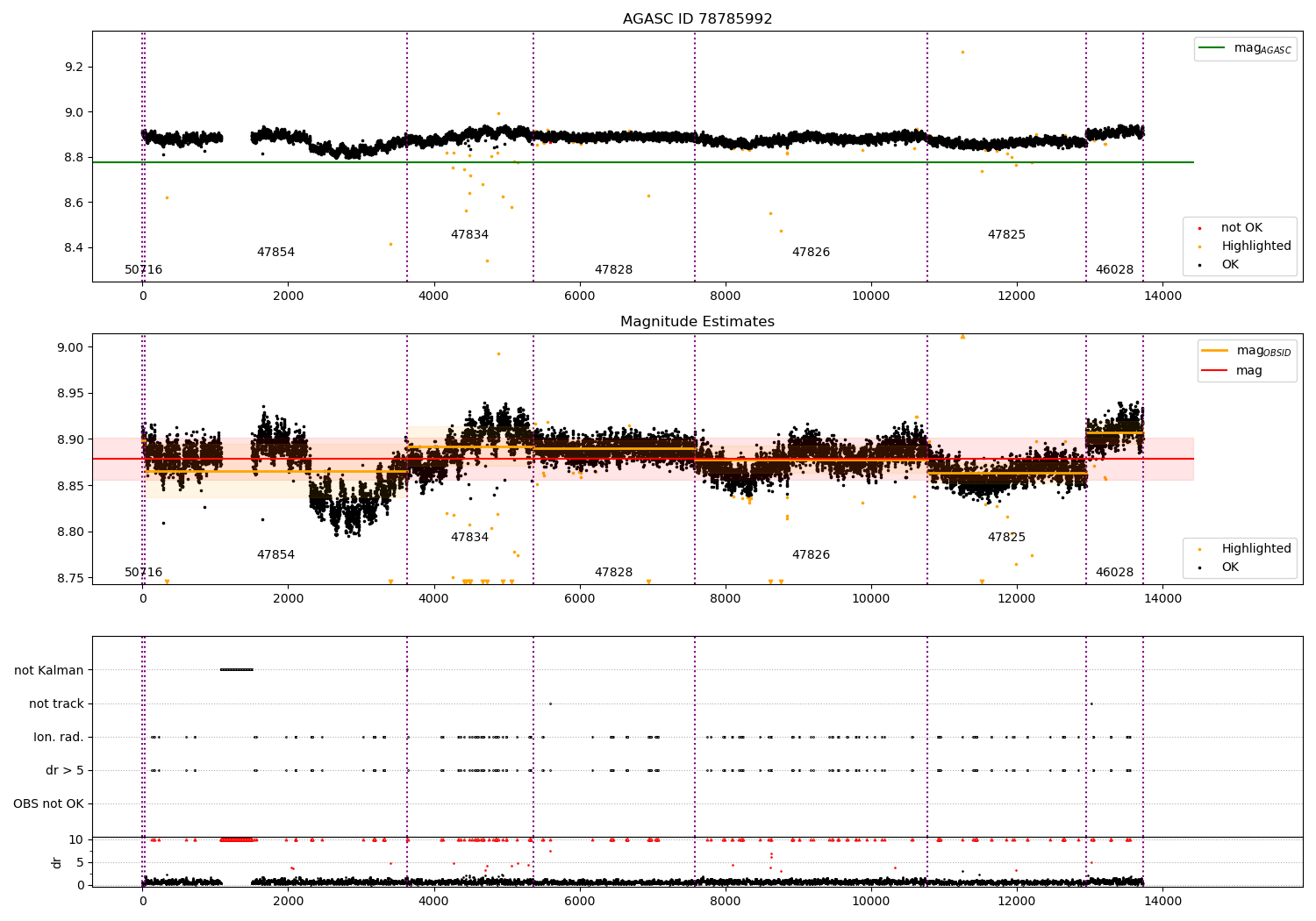Click obsid label 47854 in the top plot
Viewport: 1316px width, 921px height.
pyautogui.click(x=275, y=253)
